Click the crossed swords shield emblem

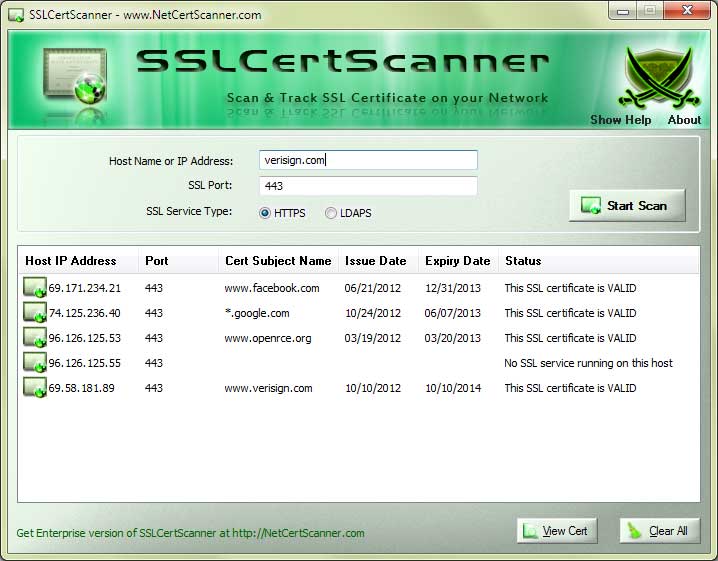coord(659,76)
